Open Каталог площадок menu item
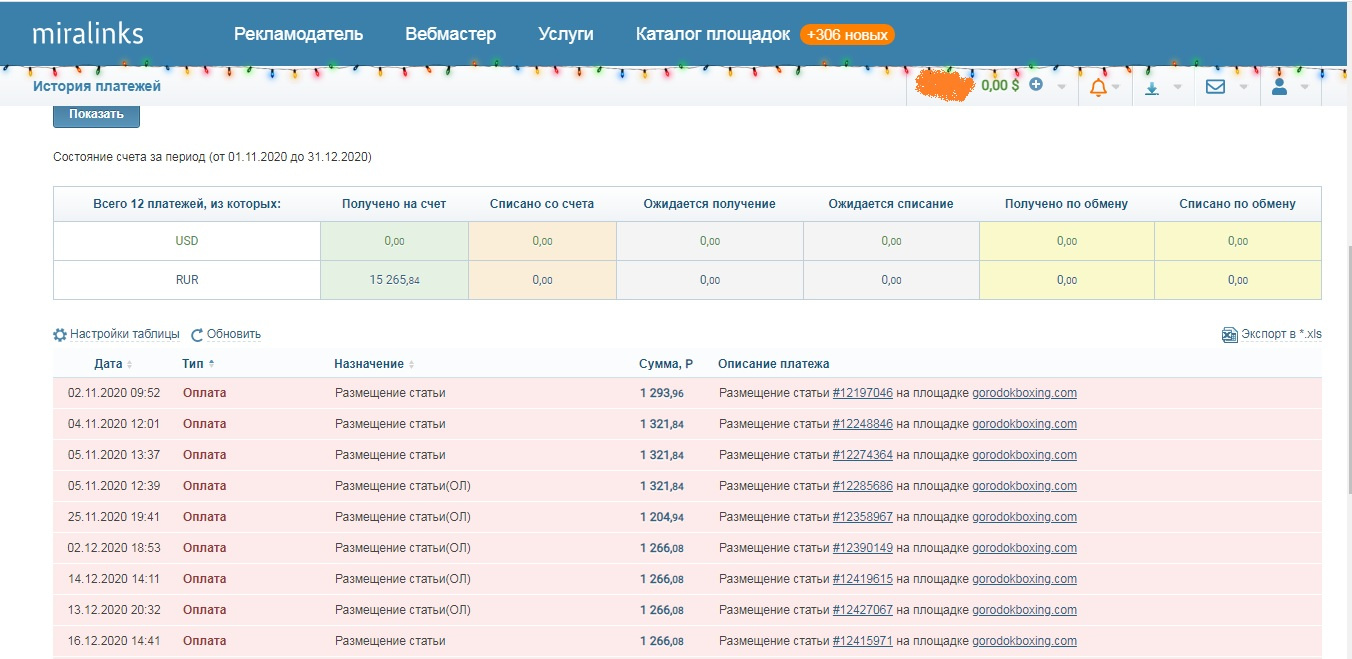The width and height of the screenshot is (1352, 659). click(713, 34)
